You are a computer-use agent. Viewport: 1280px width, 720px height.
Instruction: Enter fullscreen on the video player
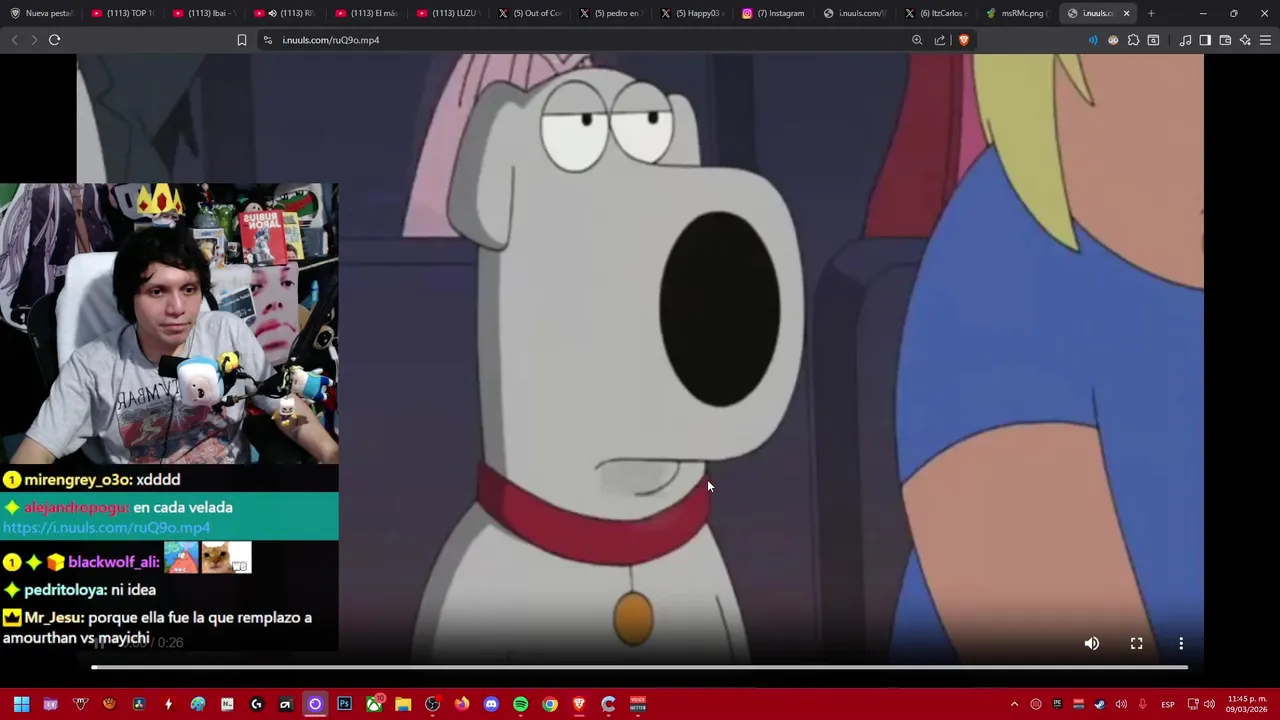[1136, 643]
